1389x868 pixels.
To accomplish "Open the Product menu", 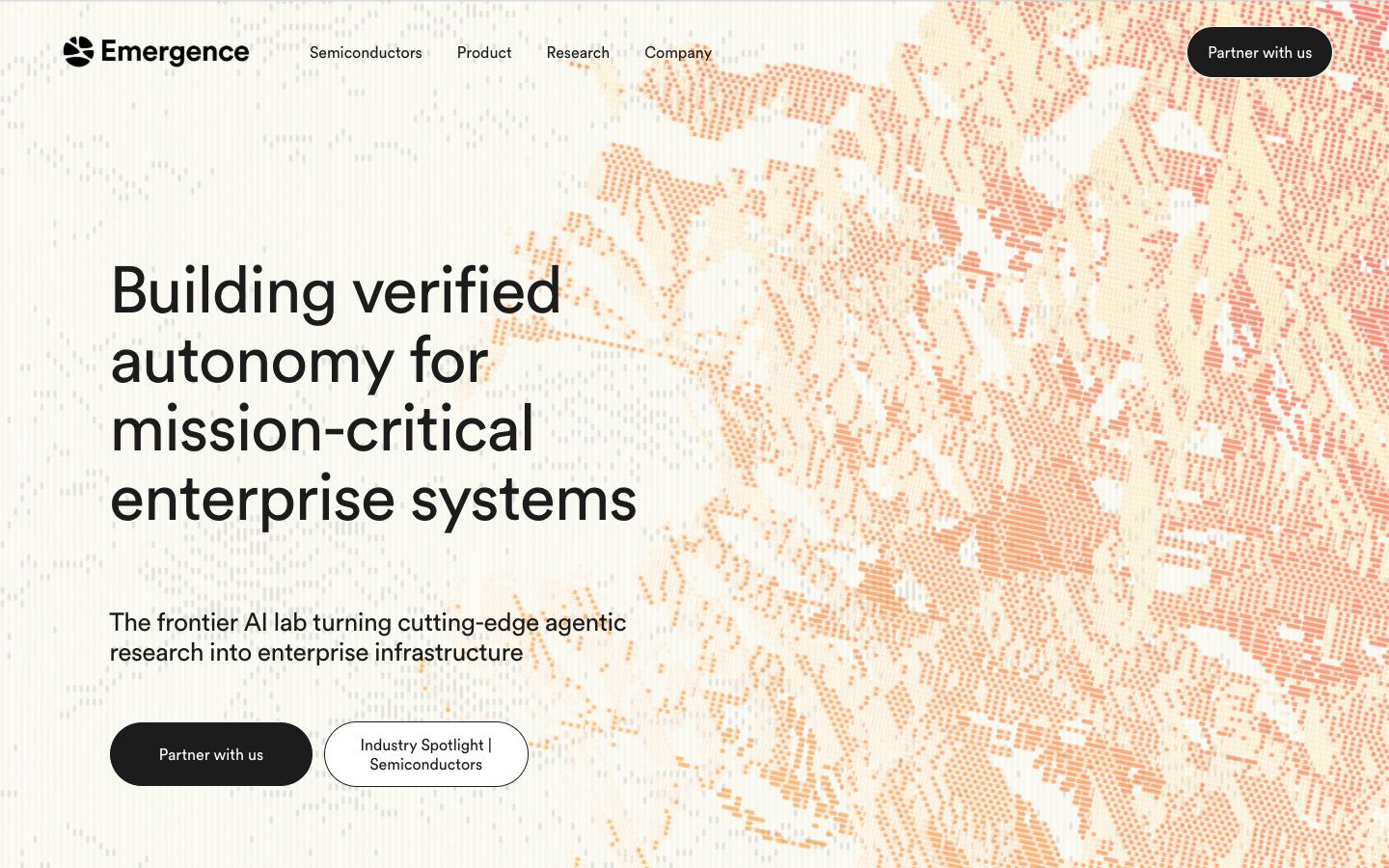I will pos(484,53).
